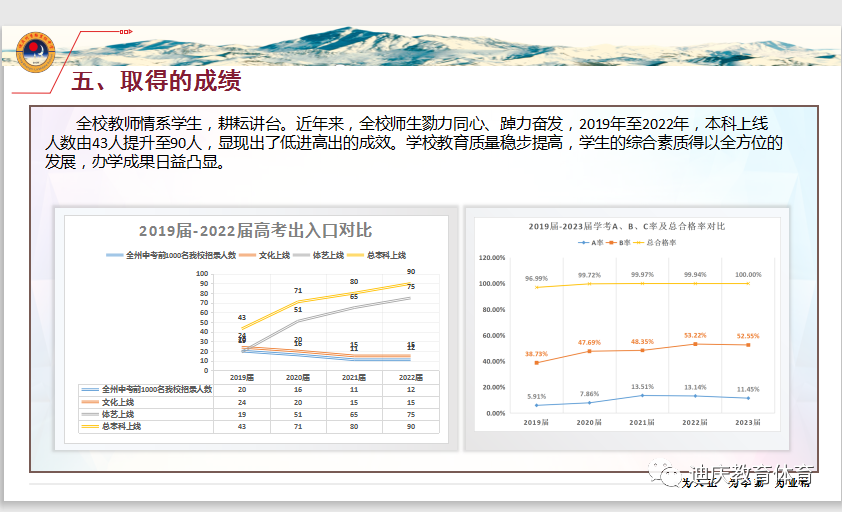Click the 2019届-2022届高考出入口对比 chart title

[x=255, y=231]
